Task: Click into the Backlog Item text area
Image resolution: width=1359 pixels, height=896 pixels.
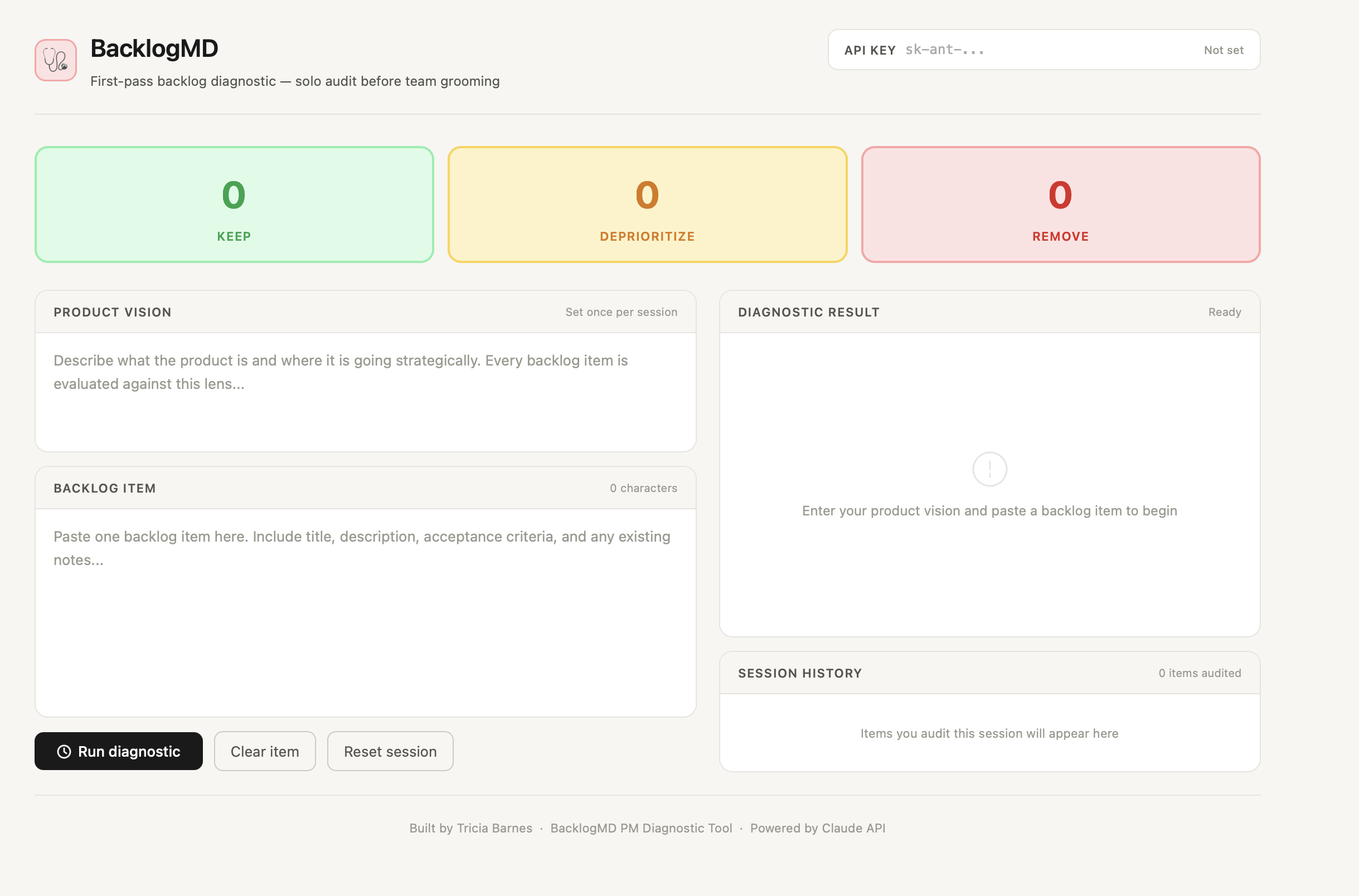Action: pyautogui.click(x=365, y=612)
